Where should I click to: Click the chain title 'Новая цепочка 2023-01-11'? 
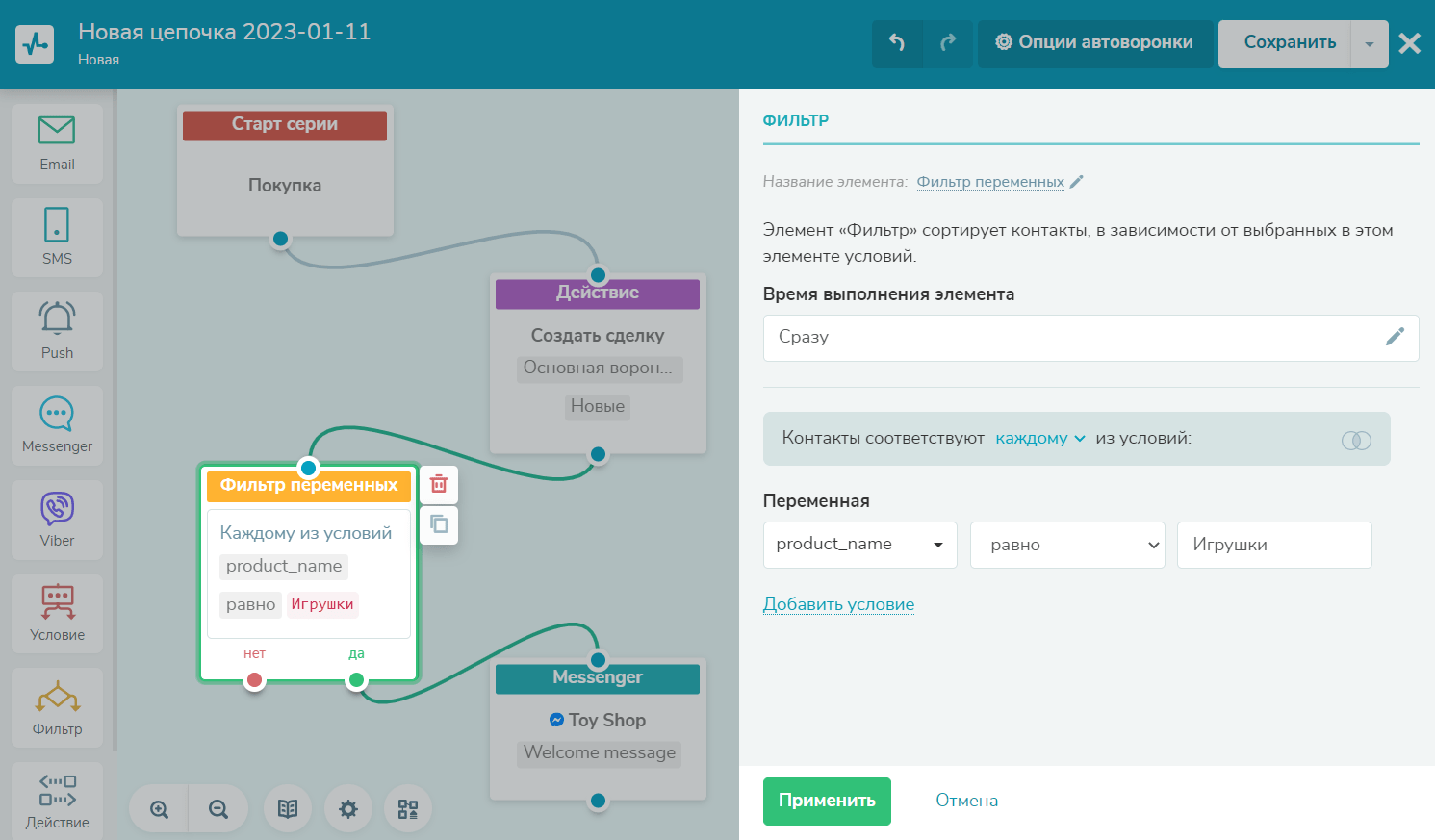224,32
